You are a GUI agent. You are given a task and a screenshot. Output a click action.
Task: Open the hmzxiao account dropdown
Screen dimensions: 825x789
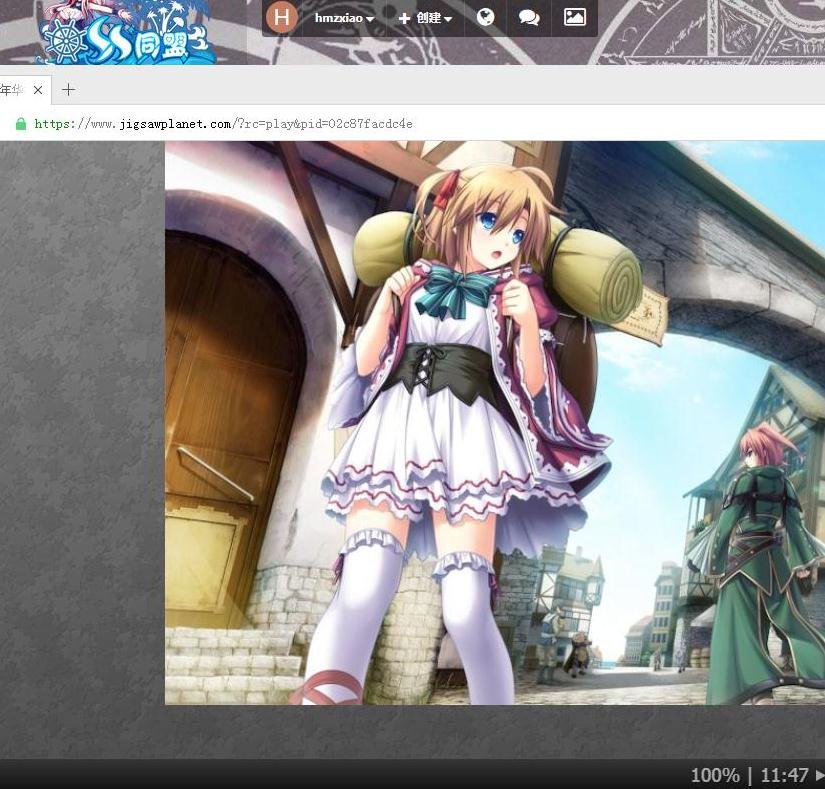coord(344,18)
